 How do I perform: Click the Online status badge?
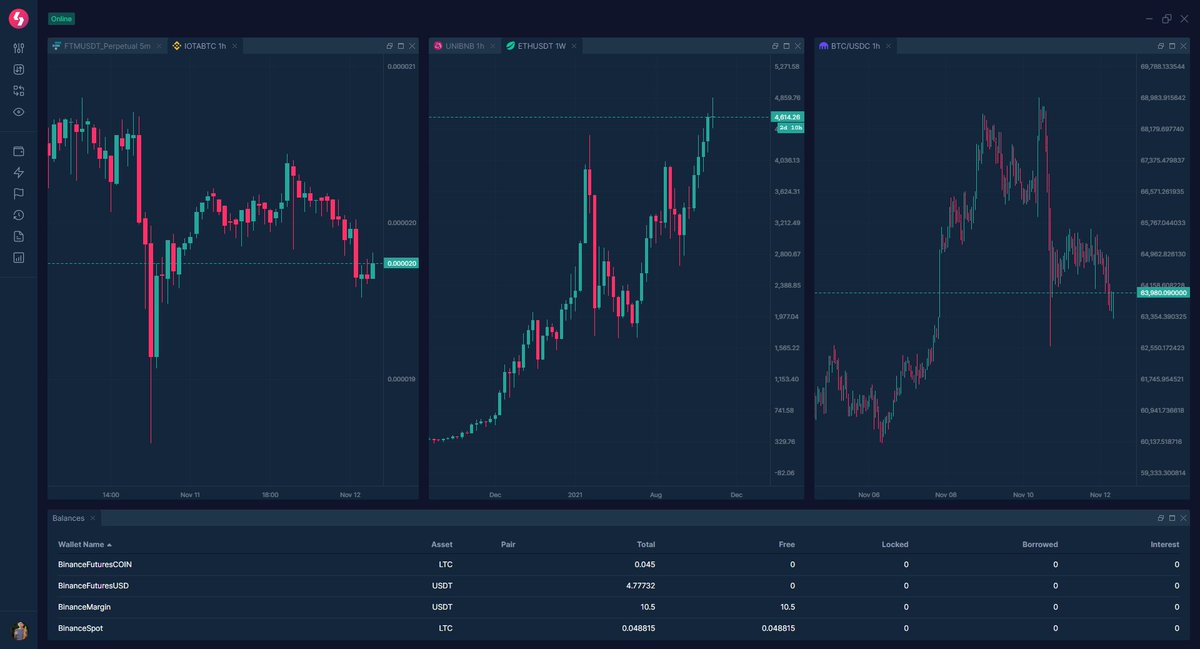[61, 18]
